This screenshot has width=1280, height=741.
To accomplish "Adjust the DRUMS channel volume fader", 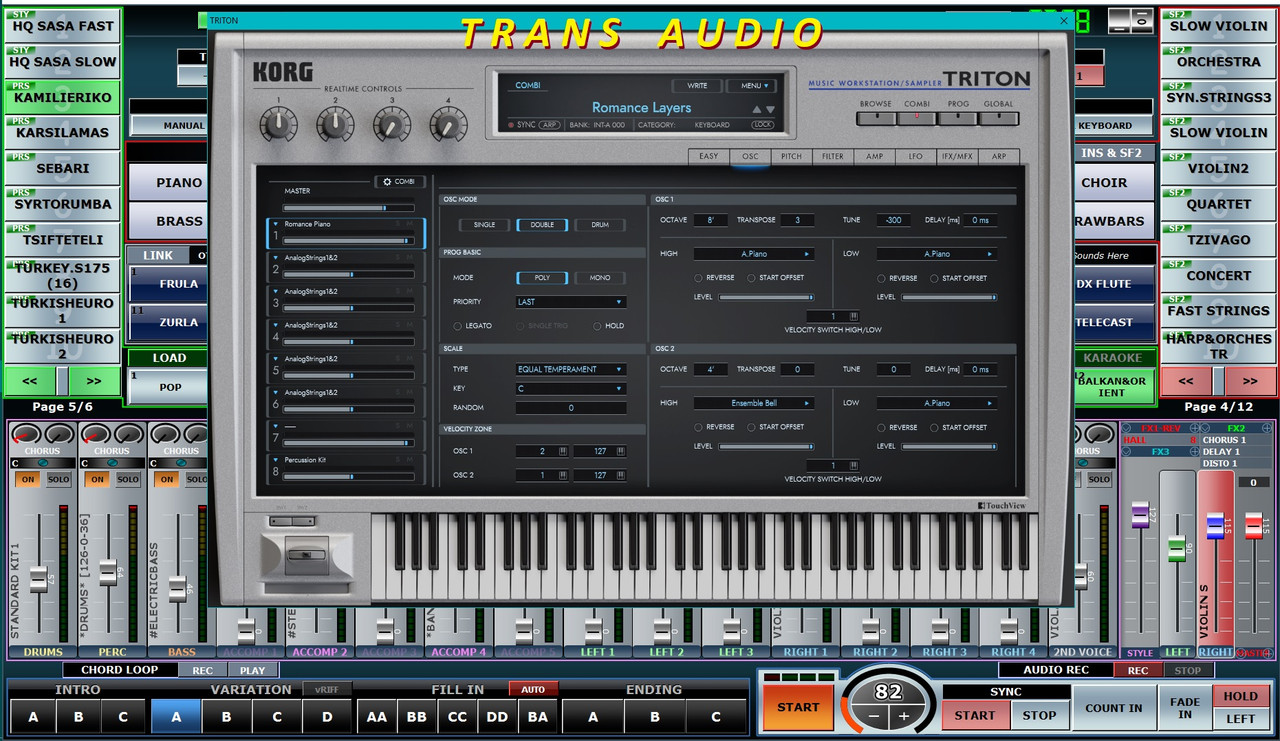I will (x=38, y=577).
